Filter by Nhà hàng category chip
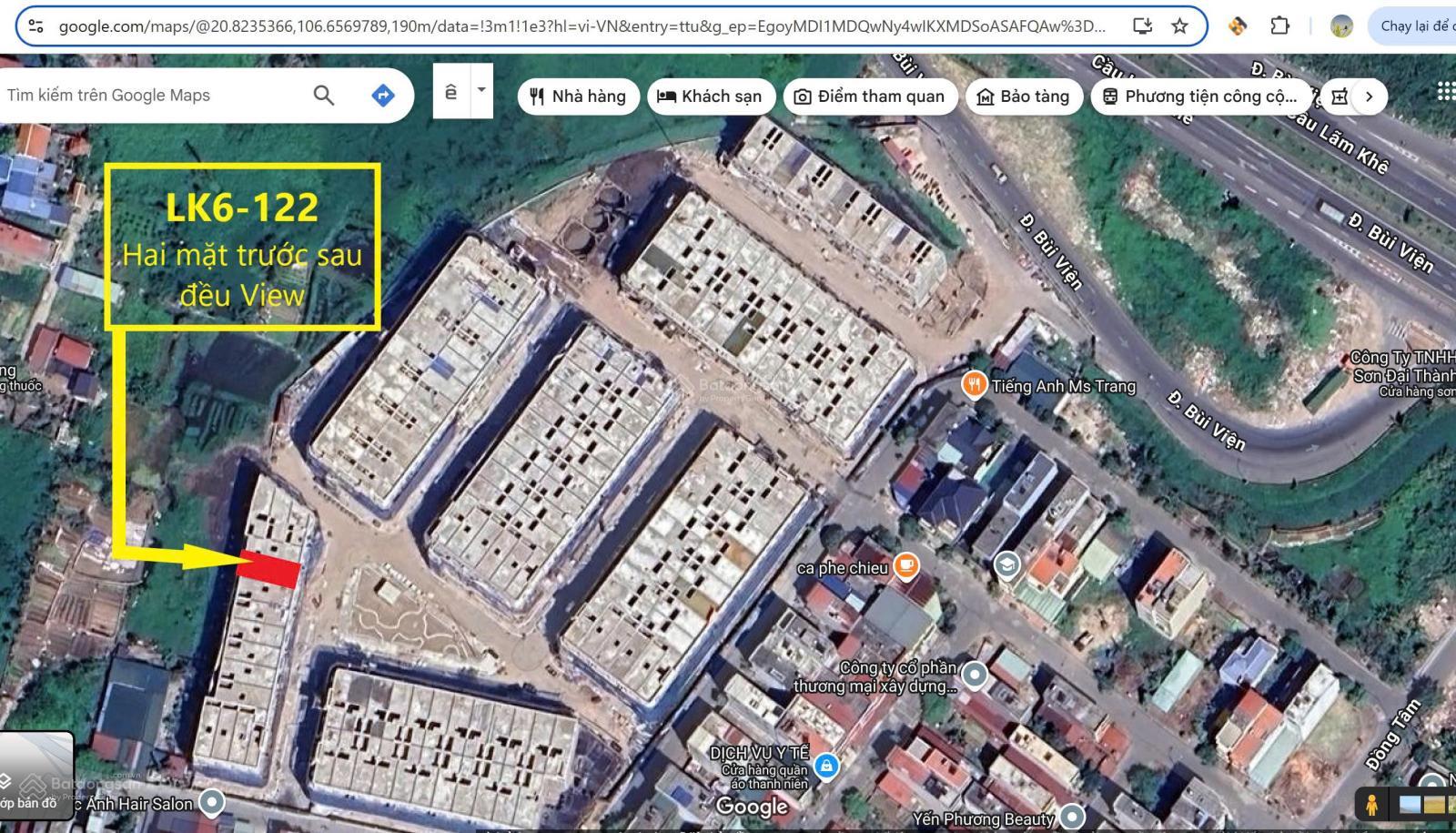 [x=578, y=97]
